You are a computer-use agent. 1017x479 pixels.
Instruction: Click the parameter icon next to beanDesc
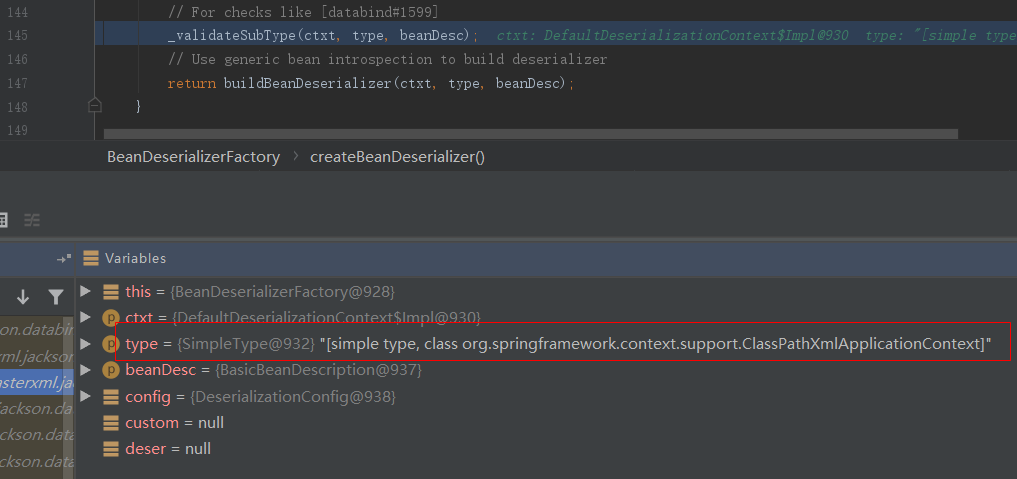pos(112,370)
